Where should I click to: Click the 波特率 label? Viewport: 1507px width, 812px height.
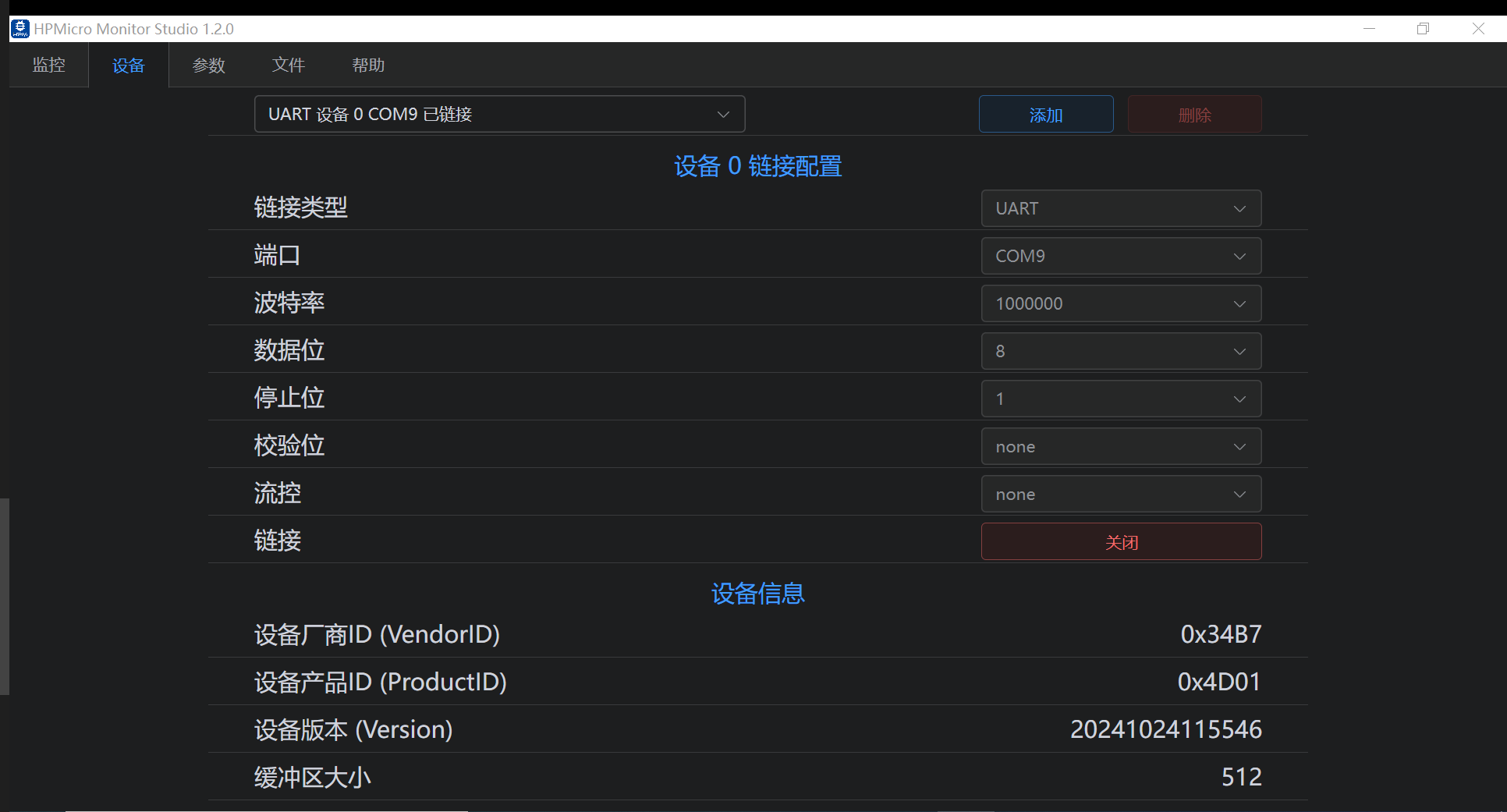click(289, 303)
